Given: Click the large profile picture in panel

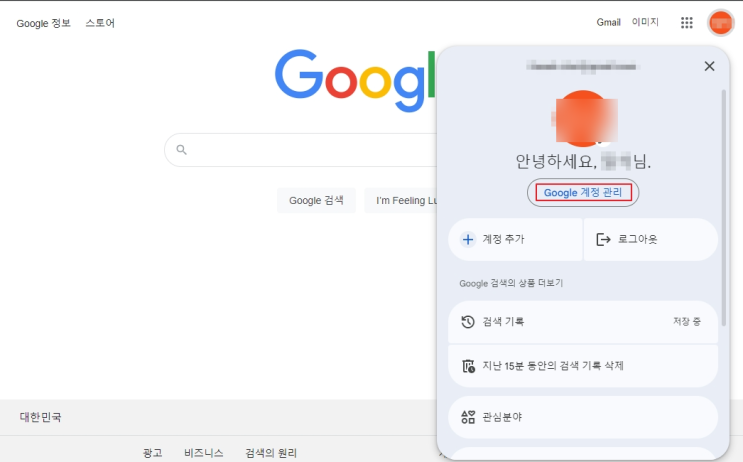Looking at the screenshot, I should [584, 118].
